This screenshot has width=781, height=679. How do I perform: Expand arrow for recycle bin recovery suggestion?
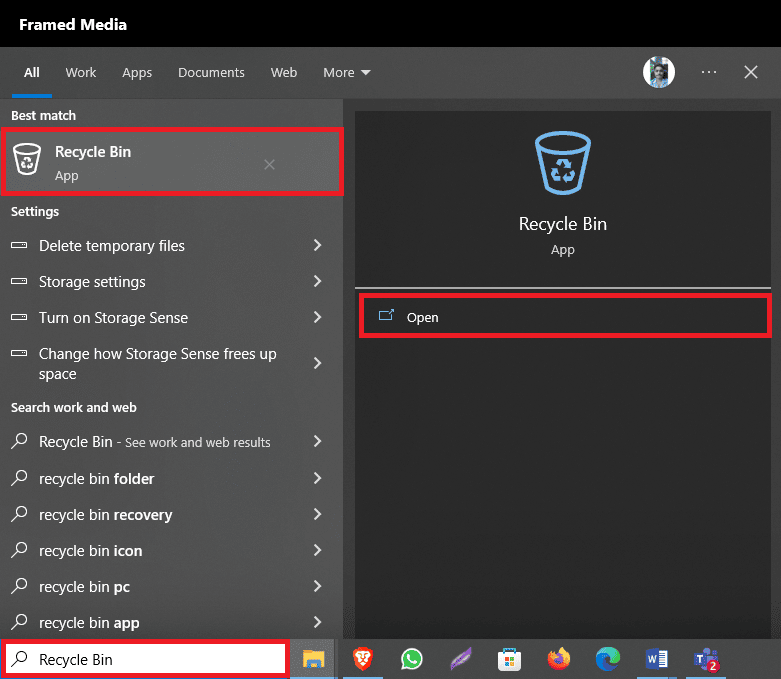point(317,514)
